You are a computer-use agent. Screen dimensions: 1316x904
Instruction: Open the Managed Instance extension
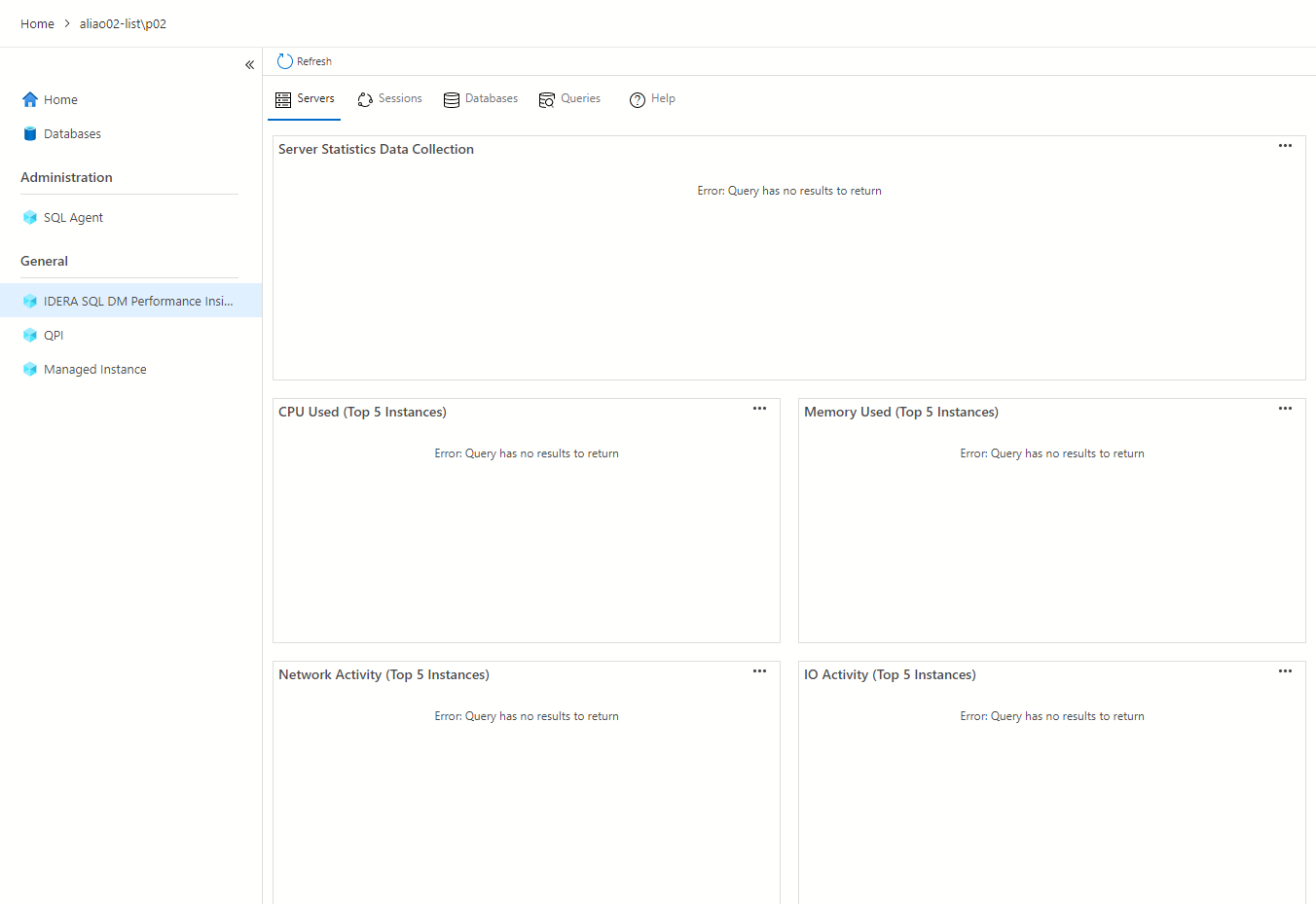click(94, 369)
